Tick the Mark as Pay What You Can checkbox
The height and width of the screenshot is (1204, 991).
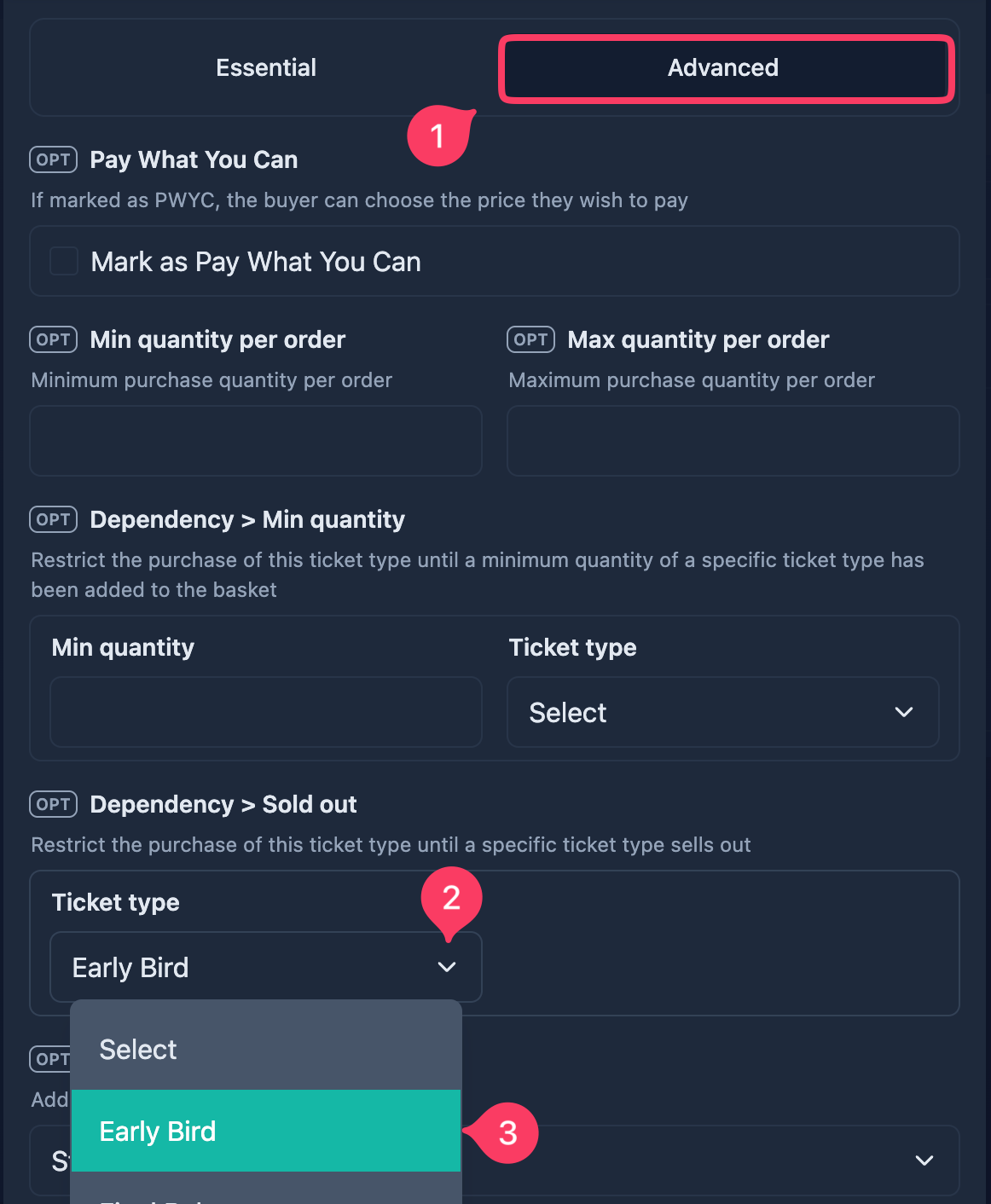[64, 261]
